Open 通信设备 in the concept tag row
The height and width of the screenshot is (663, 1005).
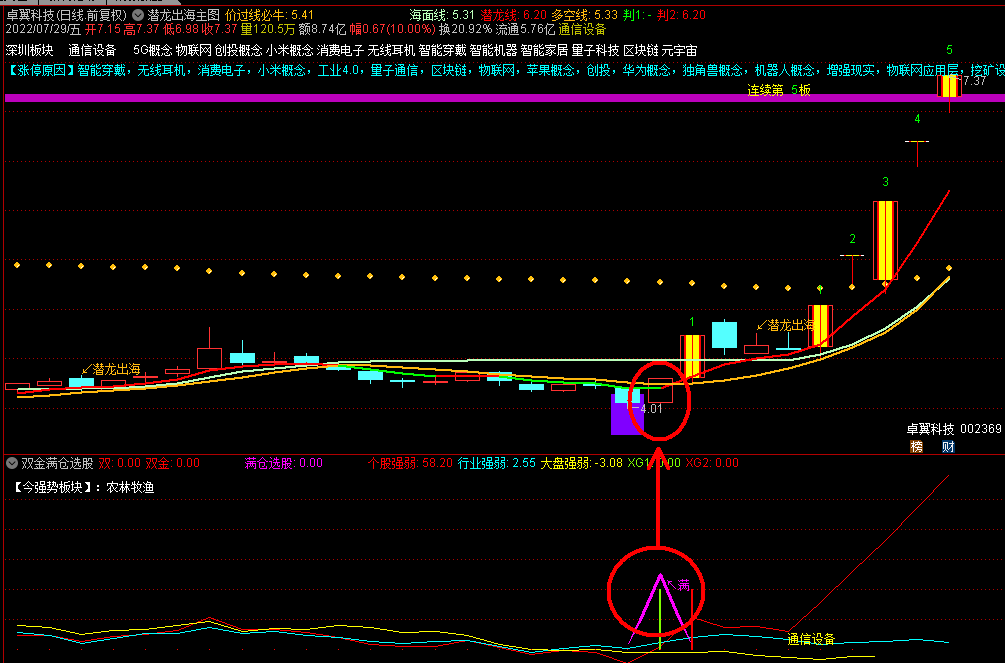coord(92,51)
